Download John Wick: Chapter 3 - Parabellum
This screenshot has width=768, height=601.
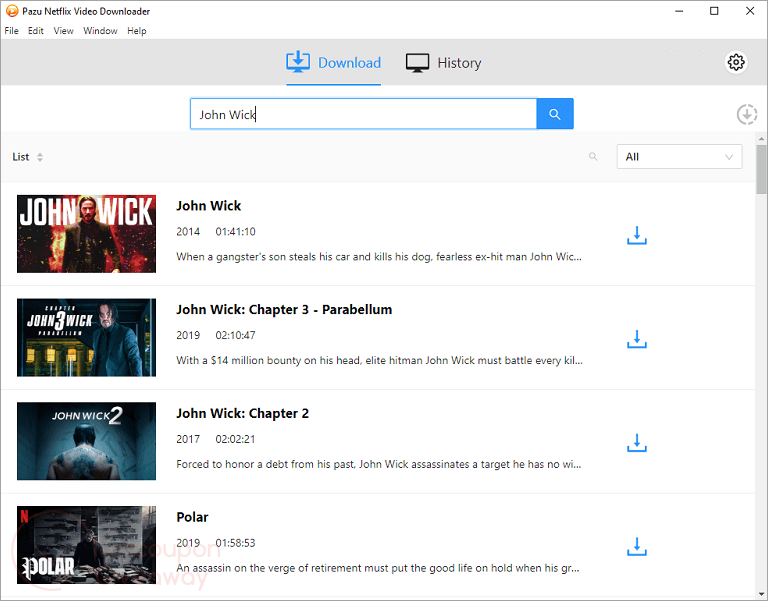637,339
